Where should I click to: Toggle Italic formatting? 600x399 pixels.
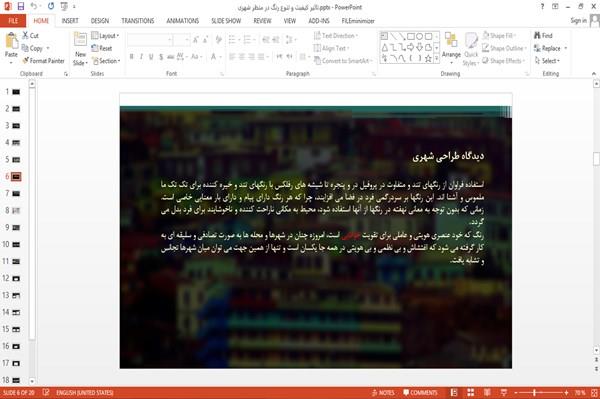point(141,57)
